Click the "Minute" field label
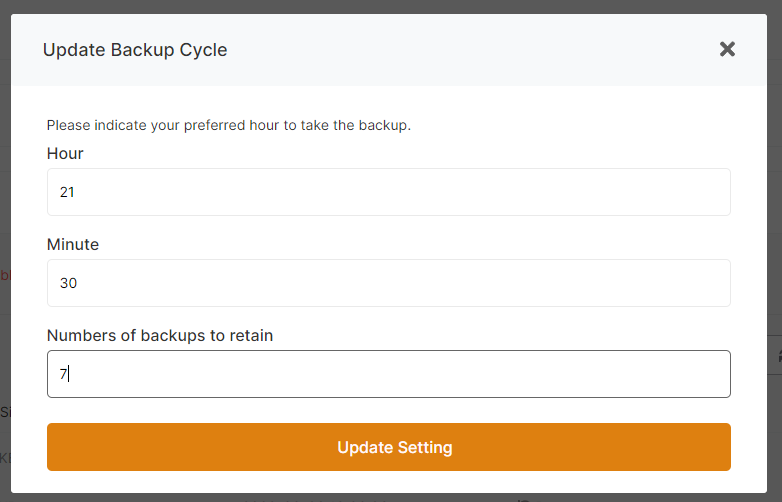 pyautogui.click(x=73, y=244)
